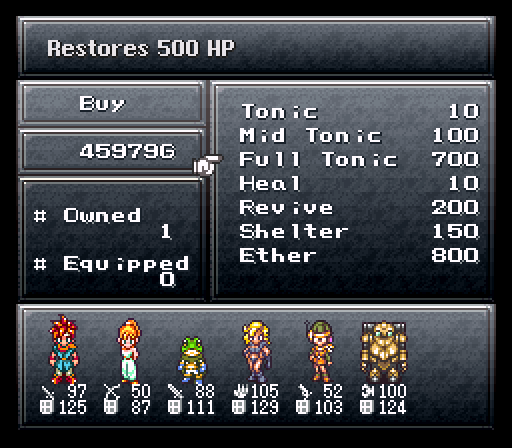
Task: Click Marle's crossbow weapon icon
Action: tap(112, 391)
